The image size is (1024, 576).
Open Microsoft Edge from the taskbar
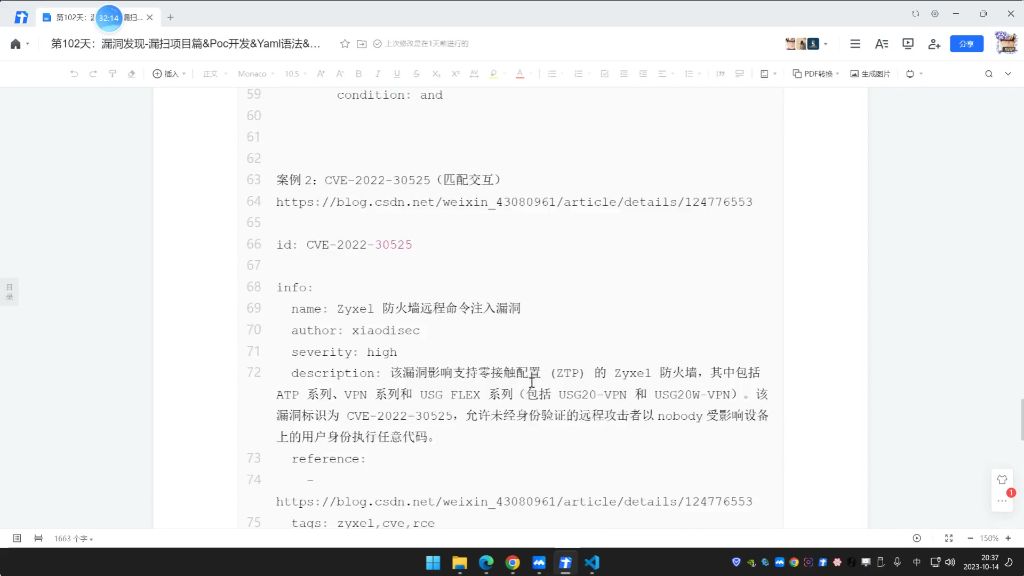pyautogui.click(x=486, y=562)
